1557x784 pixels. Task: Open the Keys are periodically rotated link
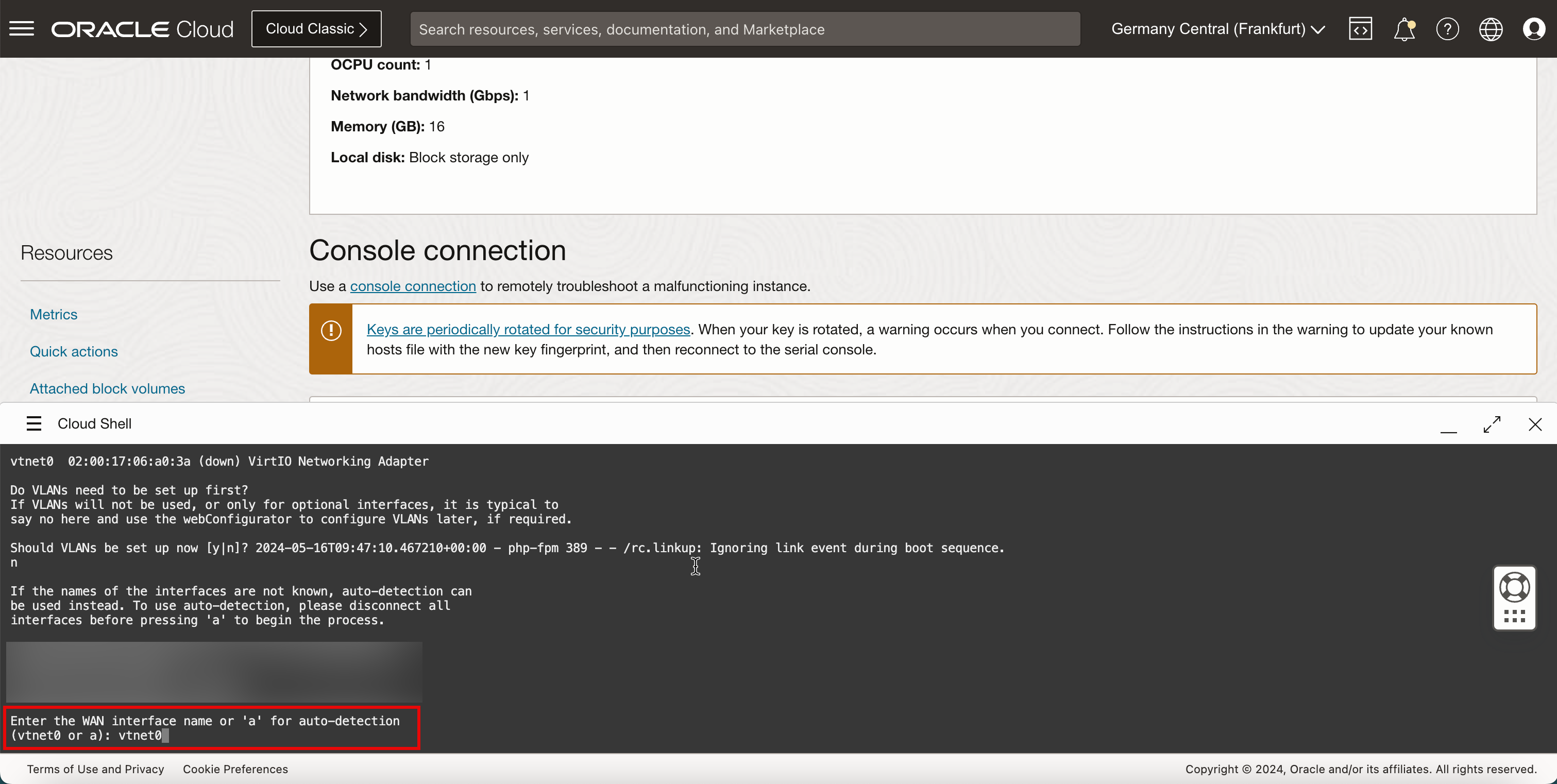pos(528,330)
